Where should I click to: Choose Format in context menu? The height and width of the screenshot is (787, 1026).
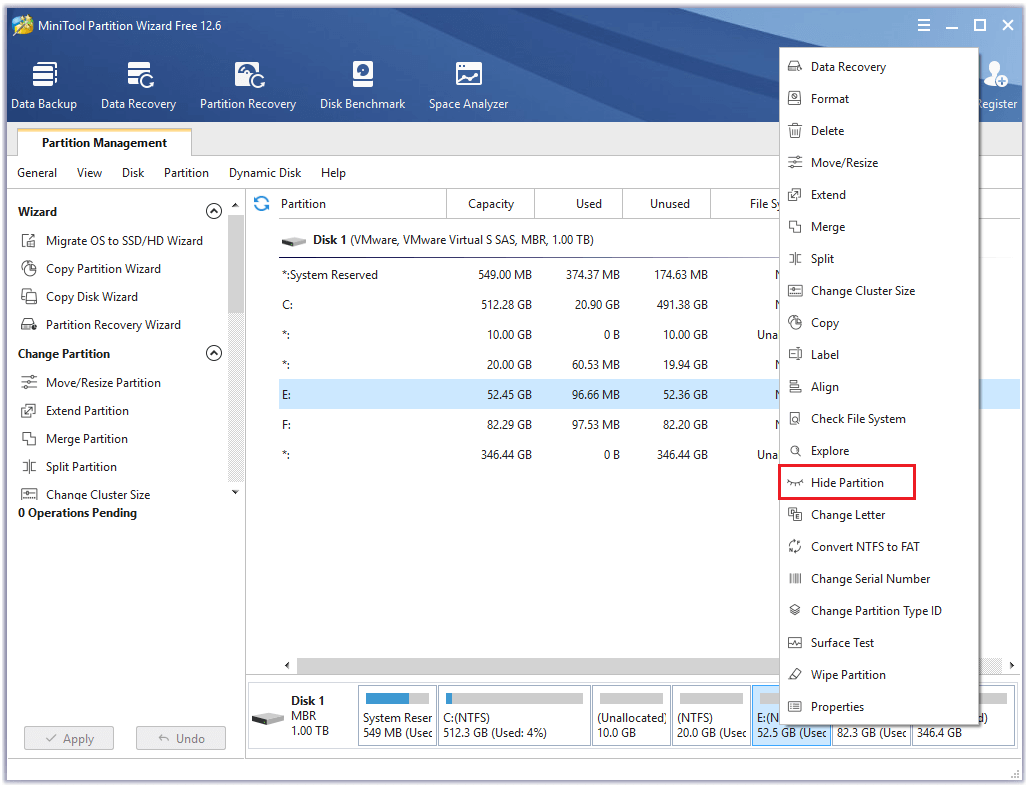click(x=878, y=99)
